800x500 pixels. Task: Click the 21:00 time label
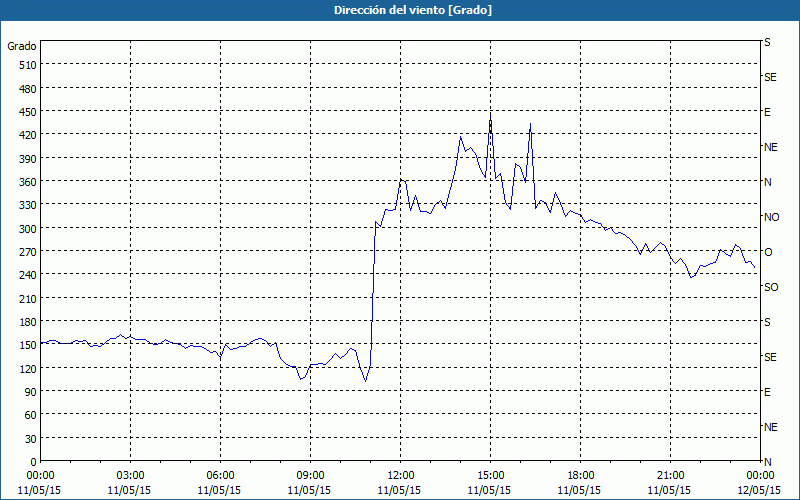coord(670,476)
